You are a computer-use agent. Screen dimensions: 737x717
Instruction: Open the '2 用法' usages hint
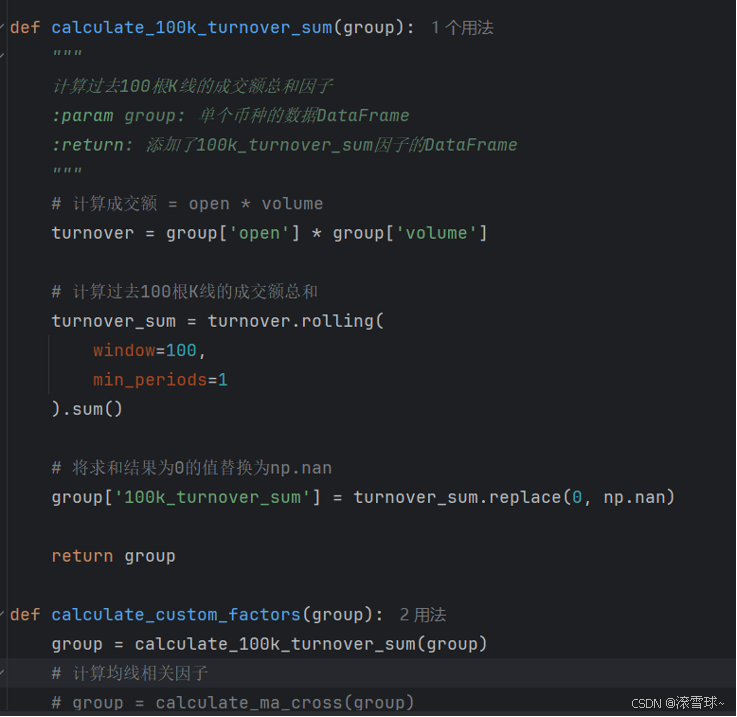pyautogui.click(x=423, y=615)
